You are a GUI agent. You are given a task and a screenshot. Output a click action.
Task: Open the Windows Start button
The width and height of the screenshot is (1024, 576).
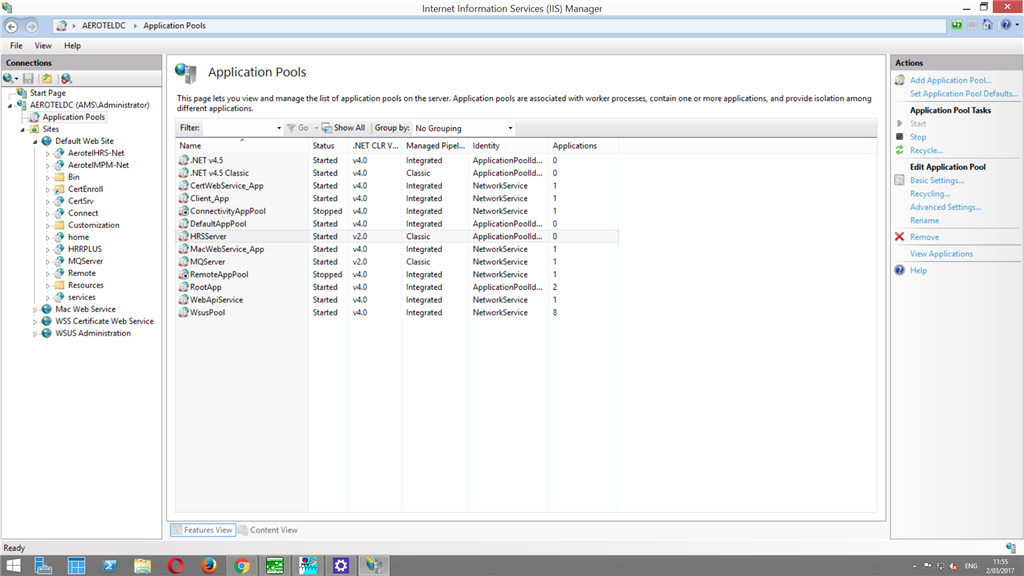[12, 566]
